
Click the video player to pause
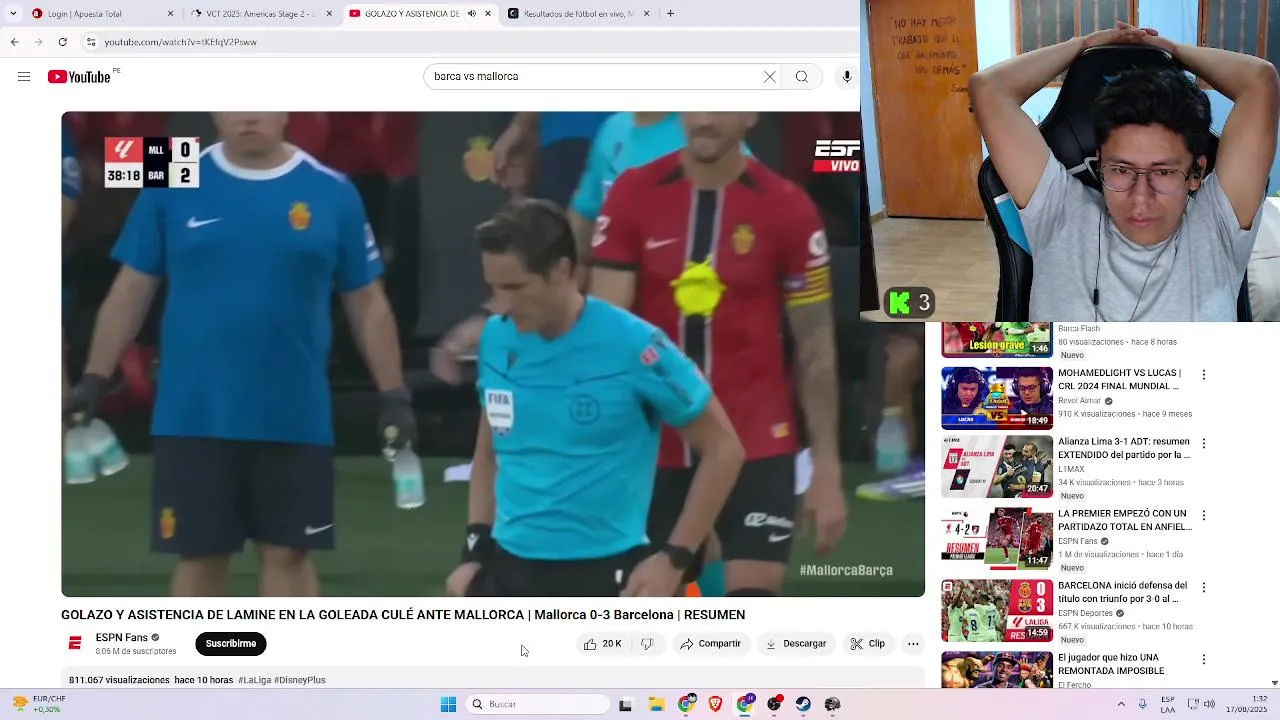coord(493,354)
